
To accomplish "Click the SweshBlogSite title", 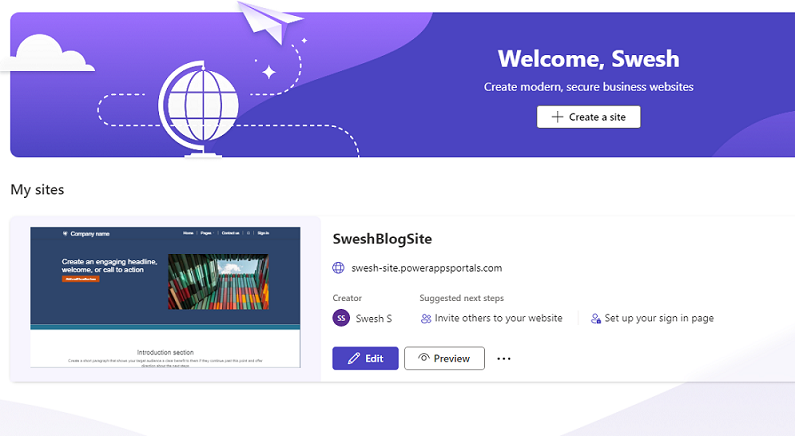I will (382, 239).
